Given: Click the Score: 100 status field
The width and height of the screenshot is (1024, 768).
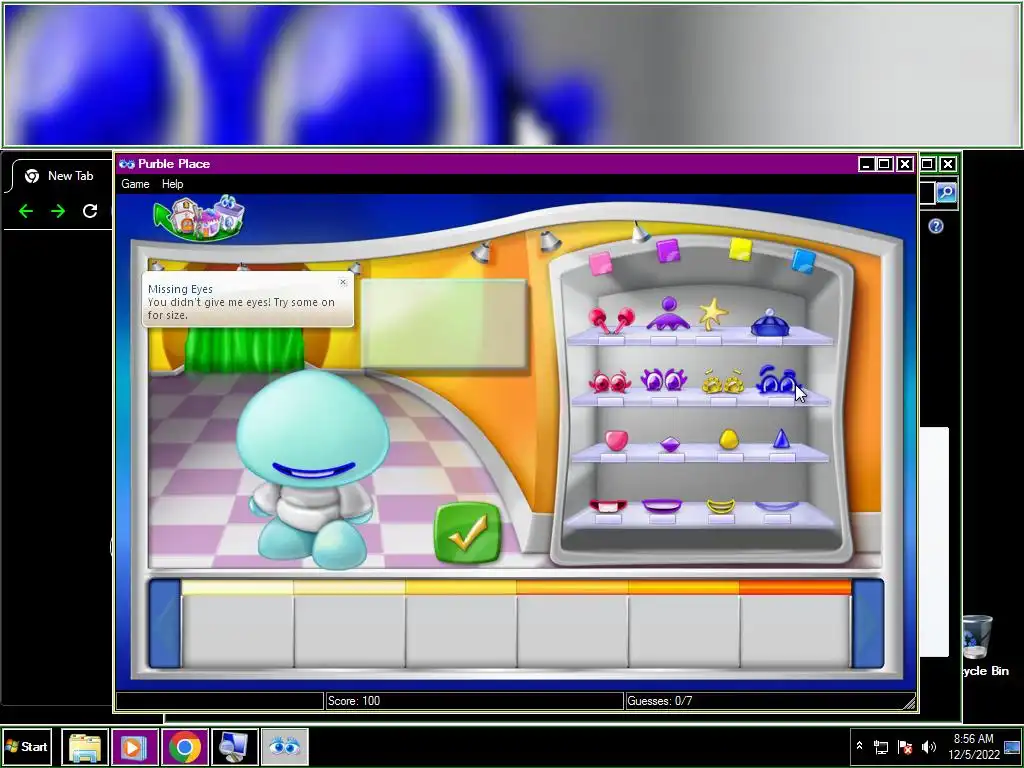Looking at the screenshot, I should tap(474, 701).
